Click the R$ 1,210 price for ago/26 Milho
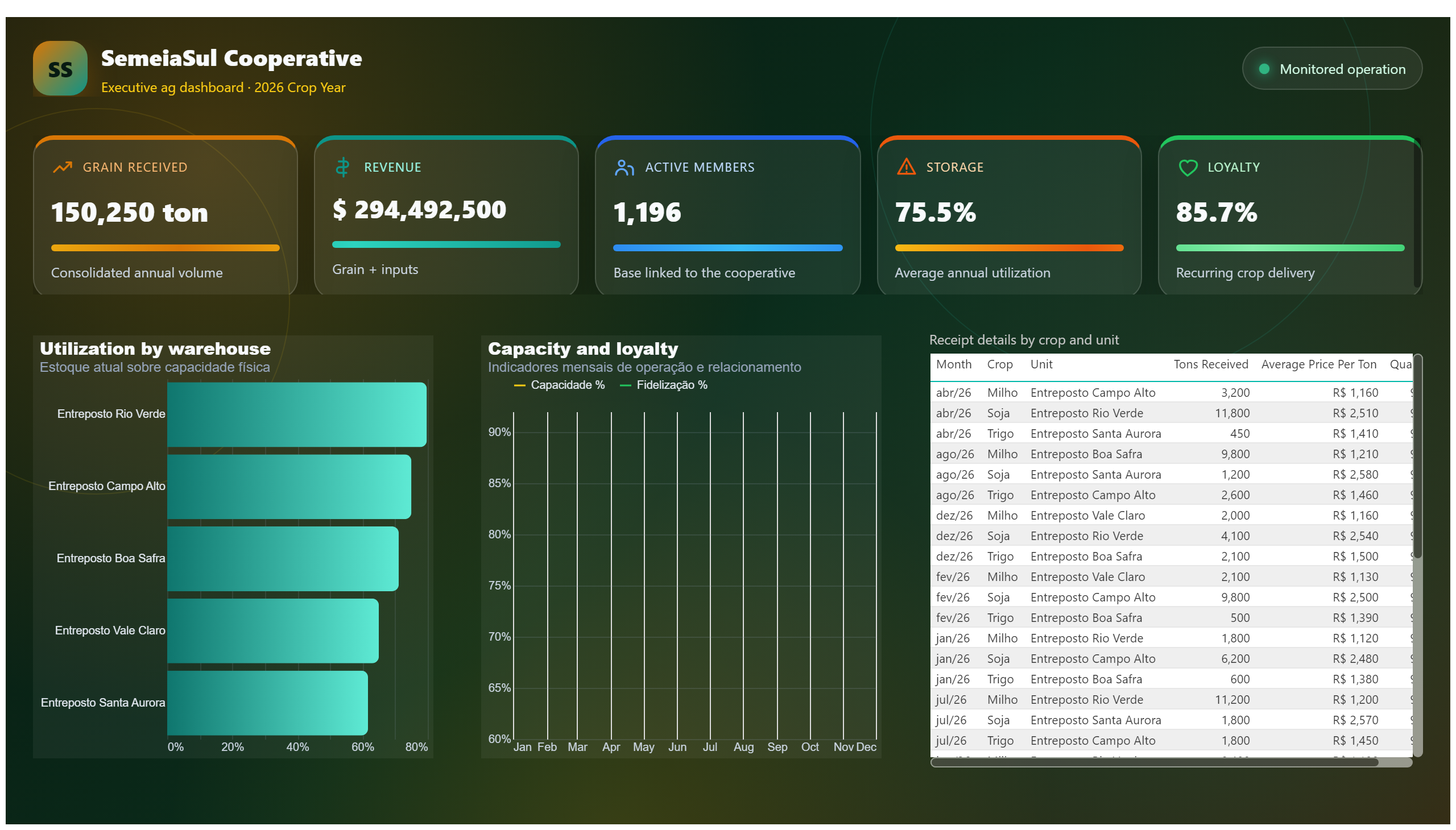The width and height of the screenshot is (1456, 830). pos(1355,454)
